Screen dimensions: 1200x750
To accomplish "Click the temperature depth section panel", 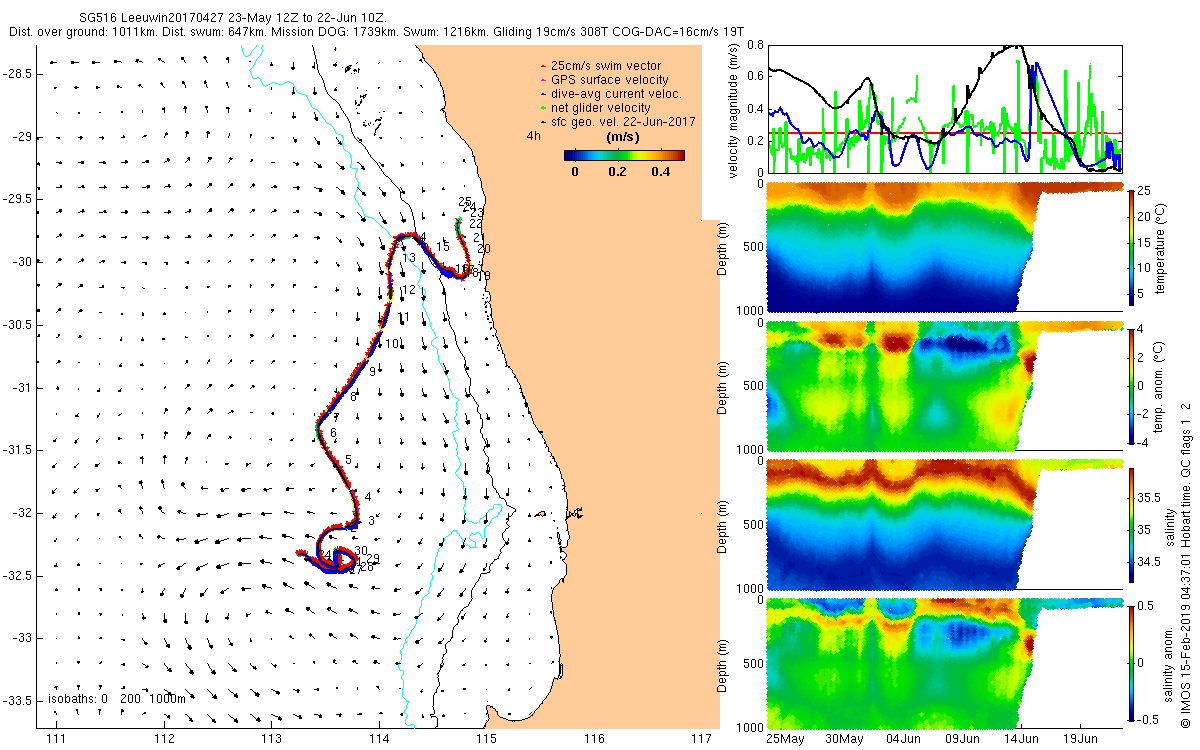I will 944,246.
